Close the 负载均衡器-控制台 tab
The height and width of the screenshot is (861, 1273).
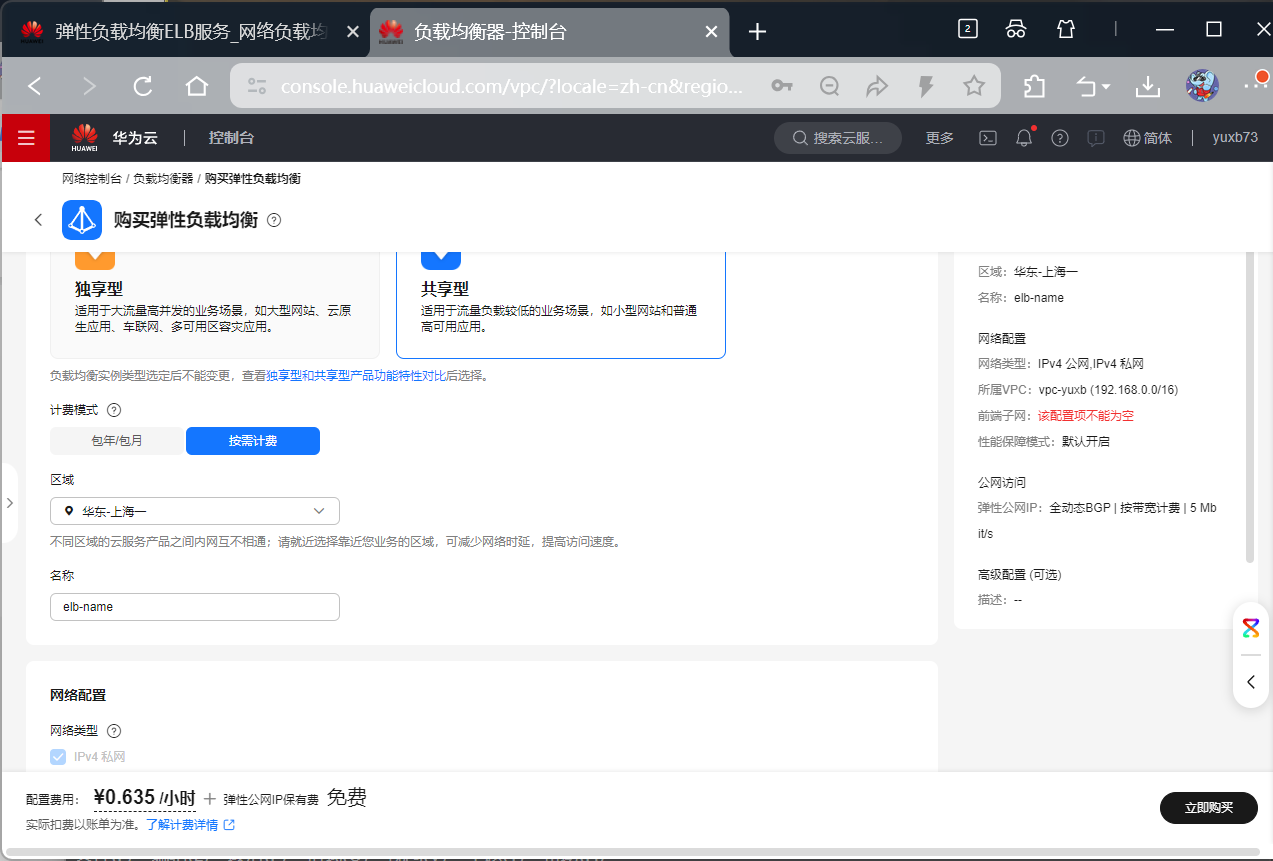click(x=711, y=31)
